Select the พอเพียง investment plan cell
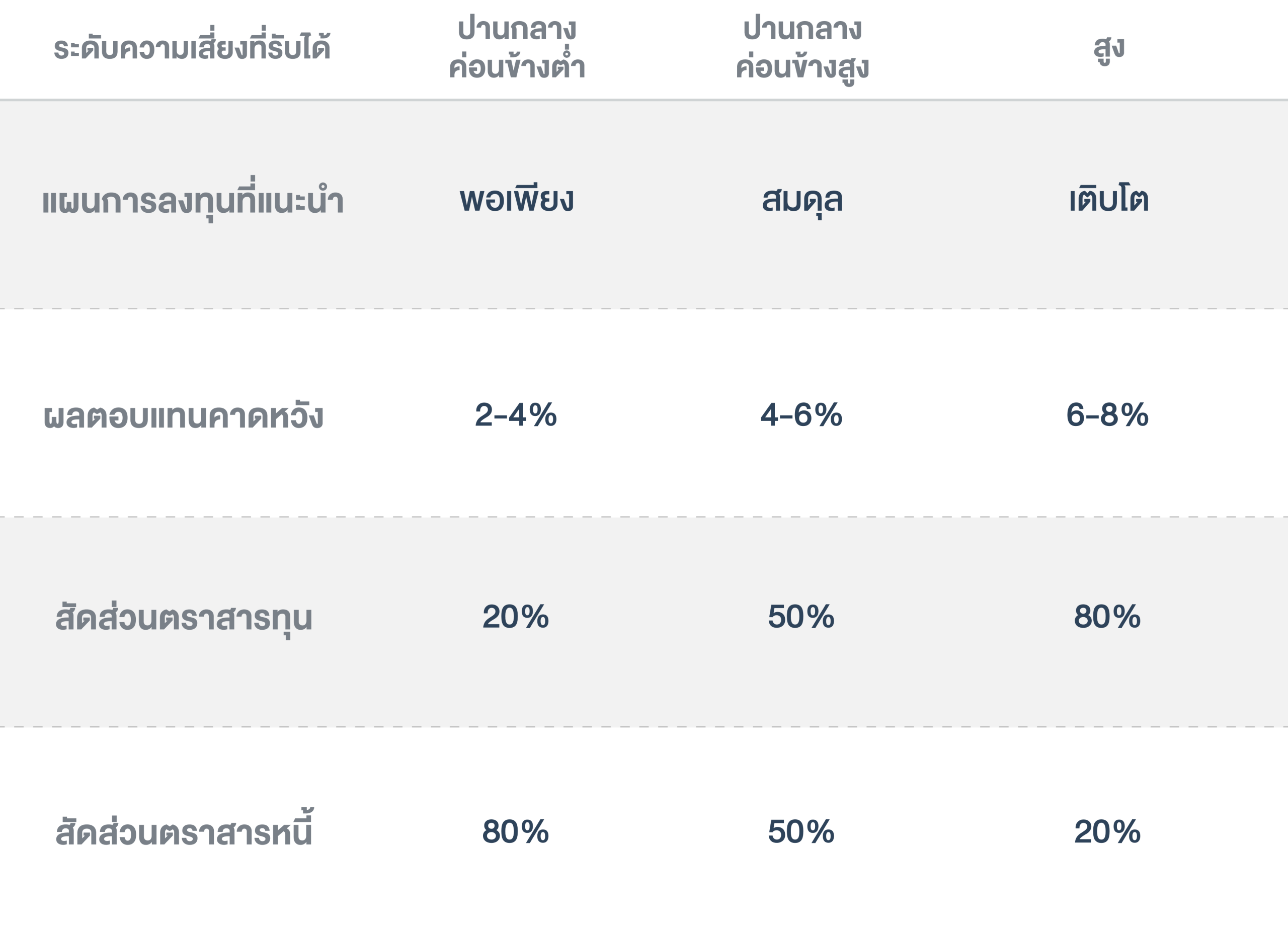This screenshot has height=935, width=1288. (x=517, y=200)
